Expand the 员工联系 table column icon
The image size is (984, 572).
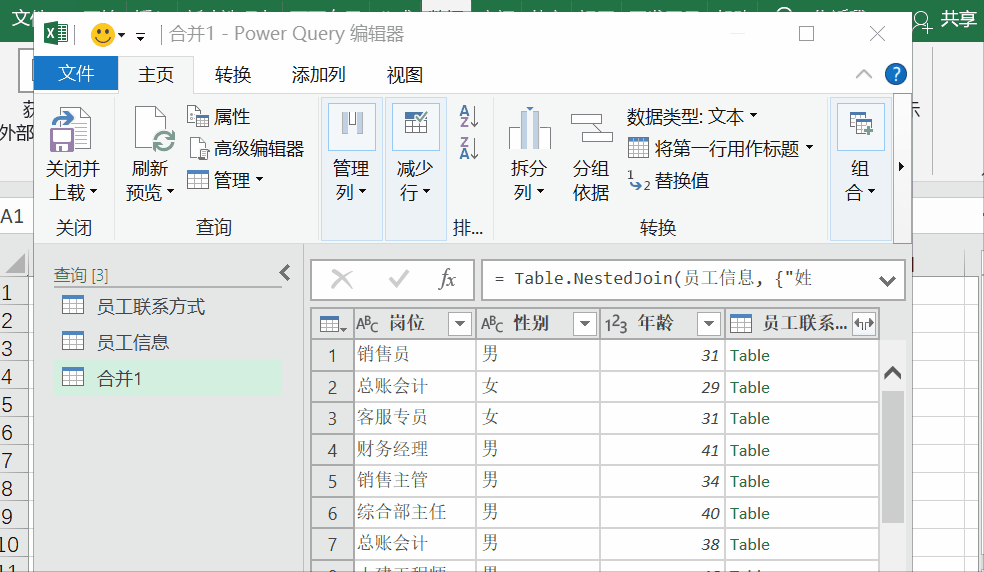pos(864,324)
